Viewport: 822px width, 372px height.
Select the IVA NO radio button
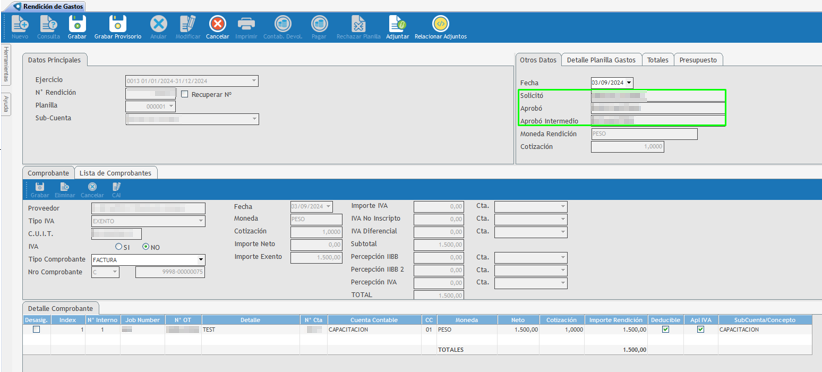145,247
